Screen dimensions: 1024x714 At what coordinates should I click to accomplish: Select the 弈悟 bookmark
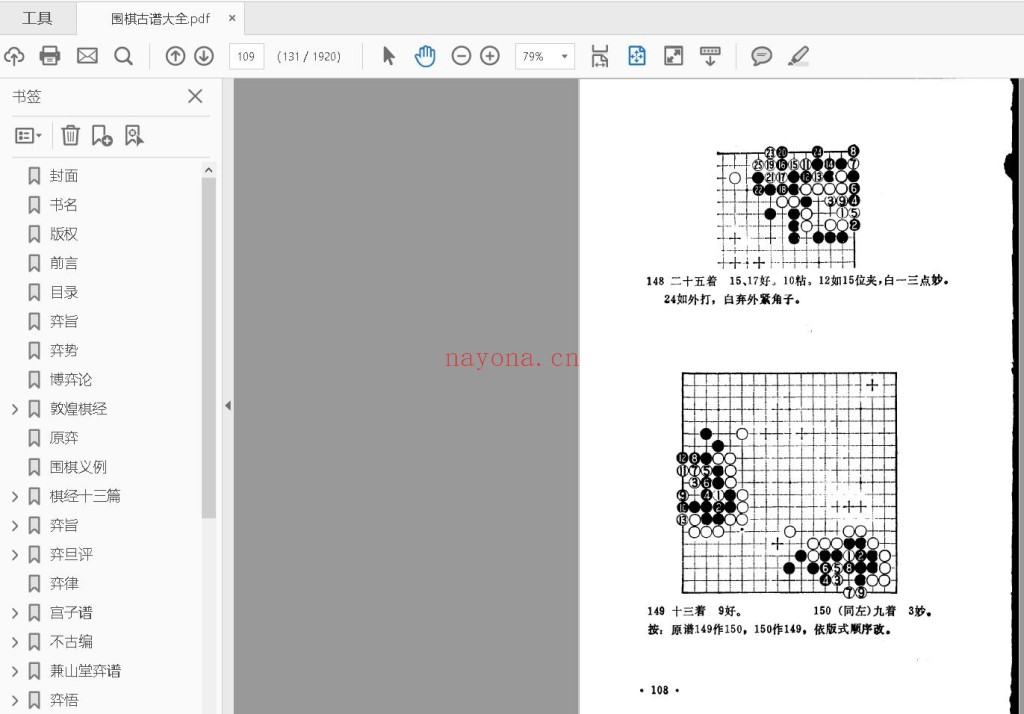point(64,700)
